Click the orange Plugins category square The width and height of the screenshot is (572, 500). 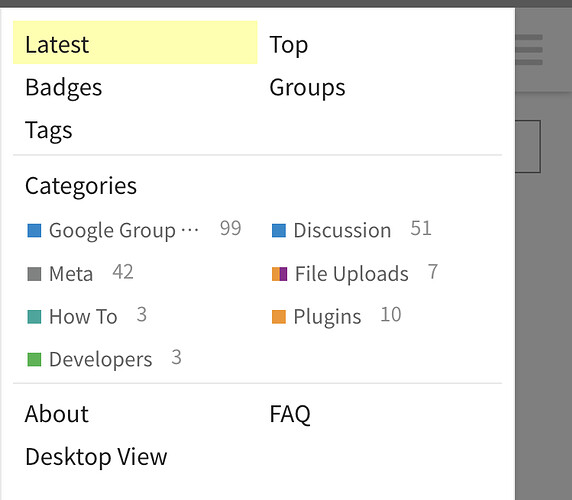pyautogui.click(x=279, y=317)
